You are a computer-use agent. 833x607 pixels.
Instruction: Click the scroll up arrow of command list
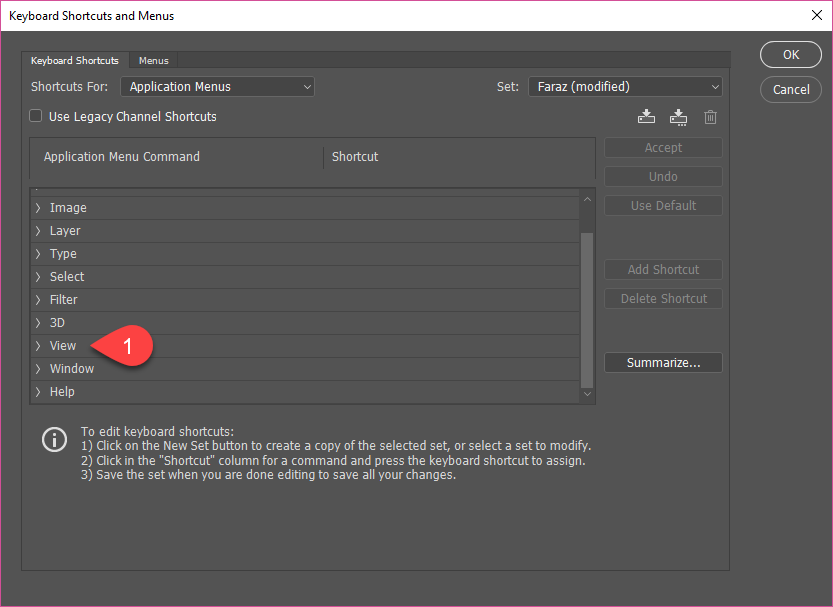(x=587, y=200)
